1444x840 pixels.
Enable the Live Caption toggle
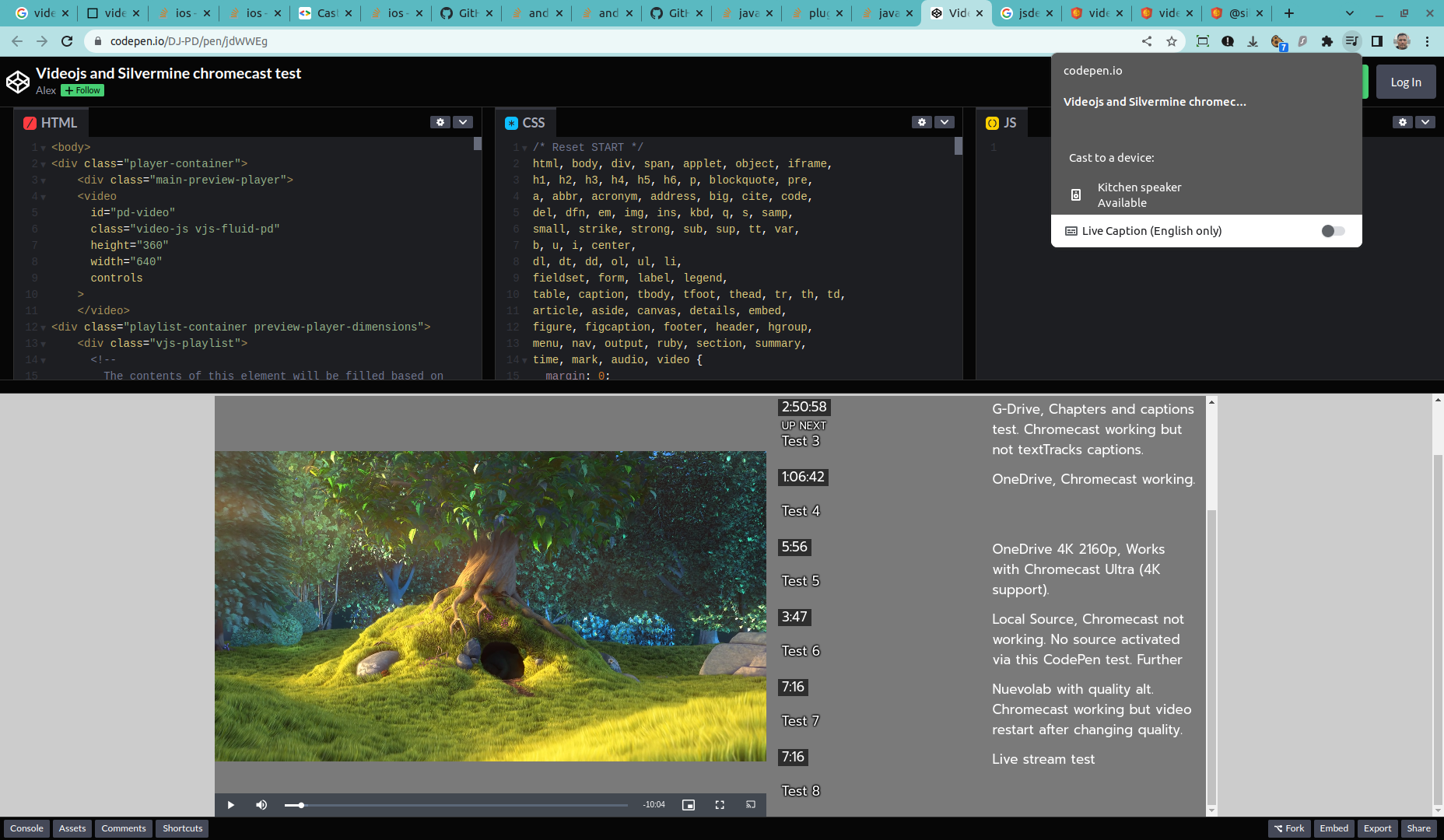click(1334, 230)
